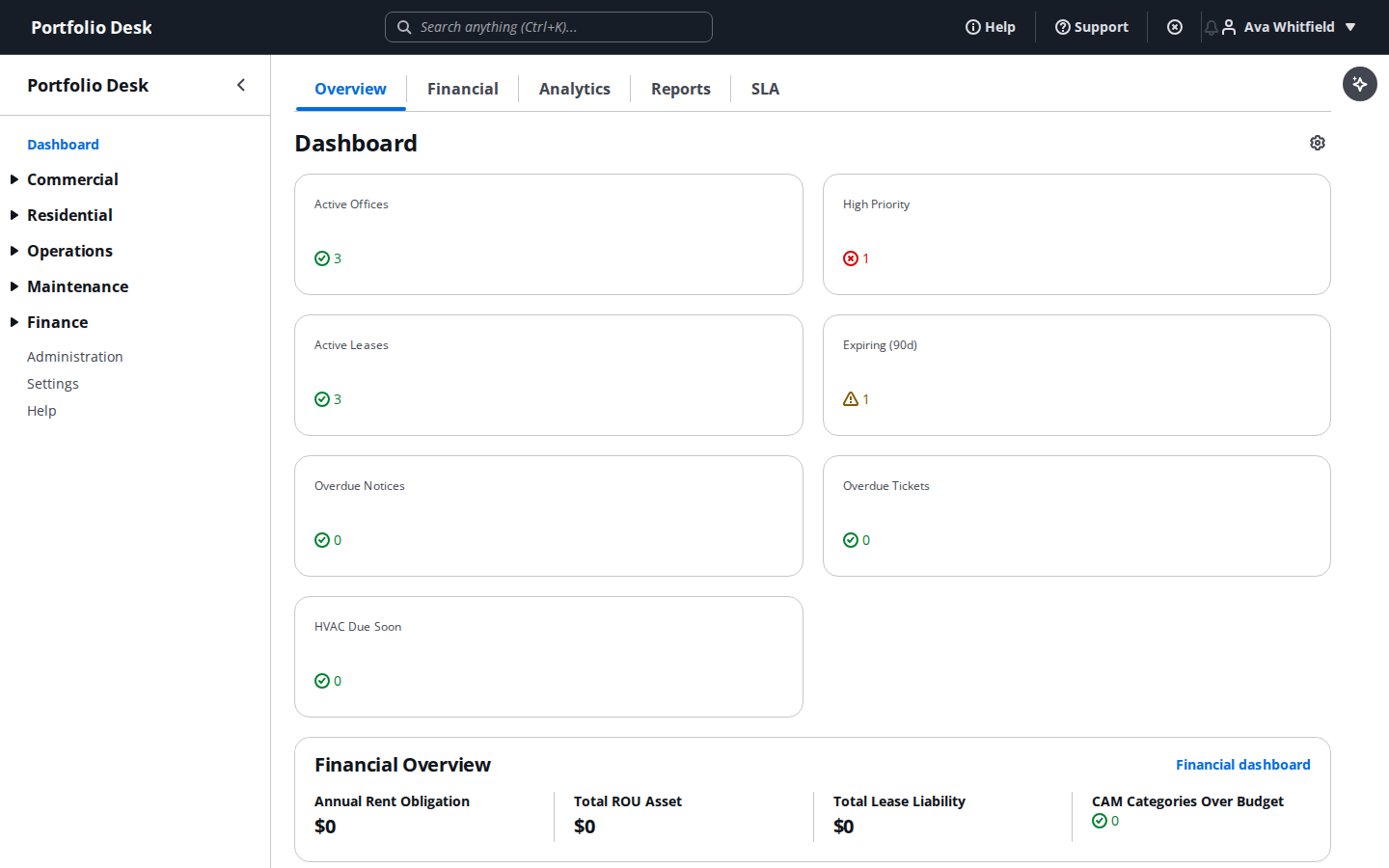Image resolution: width=1389 pixels, height=868 pixels.
Task: Open the AI assistant sparkle button
Action: (1360, 84)
